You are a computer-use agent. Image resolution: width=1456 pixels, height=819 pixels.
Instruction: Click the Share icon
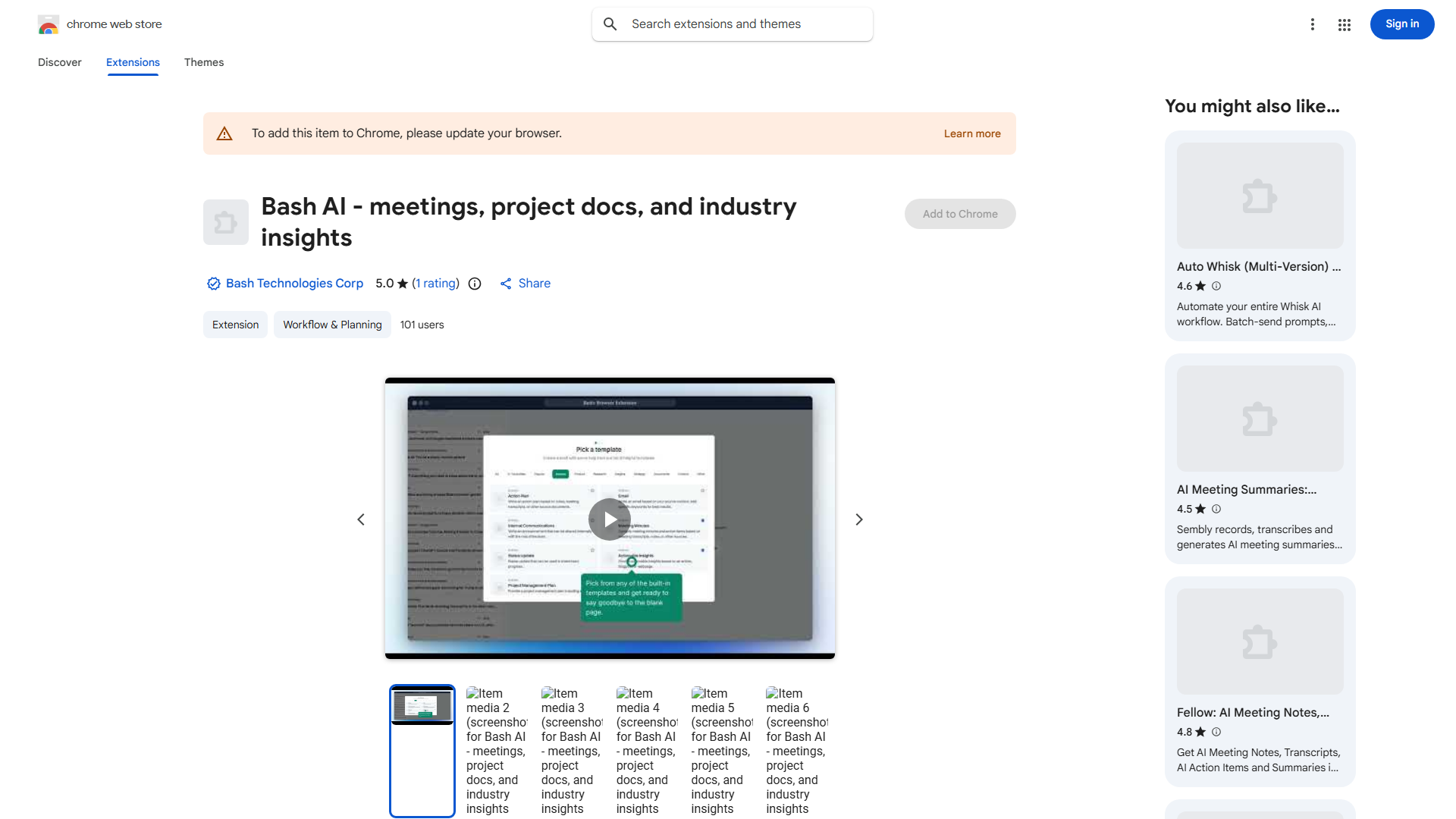tap(506, 284)
